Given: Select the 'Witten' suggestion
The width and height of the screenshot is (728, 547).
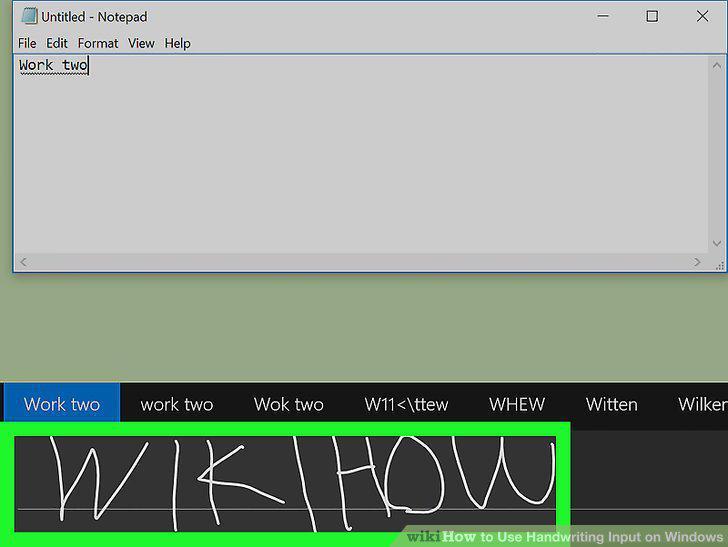Looking at the screenshot, I should [x=611, y=404].
